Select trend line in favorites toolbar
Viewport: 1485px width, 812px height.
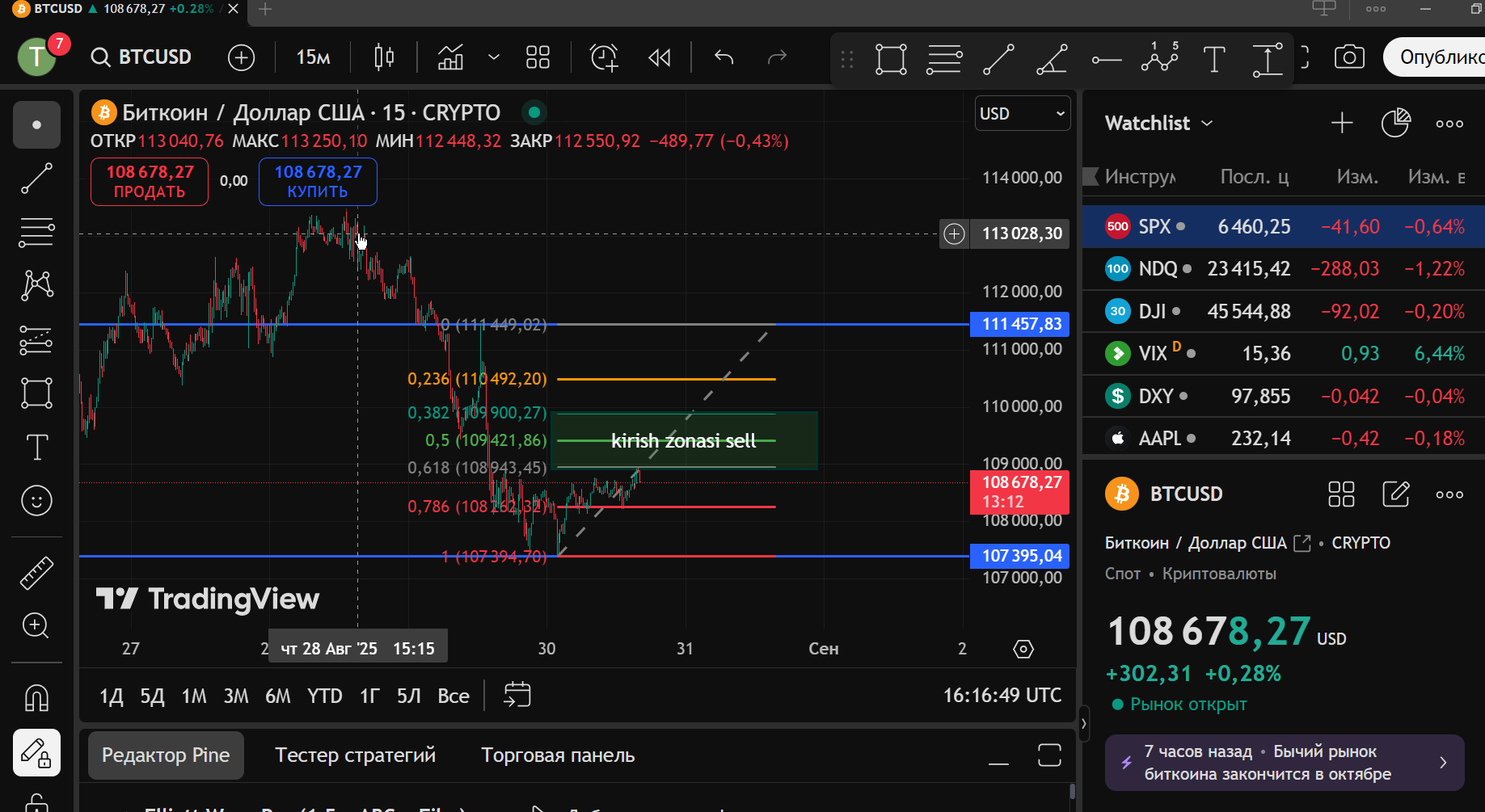pos(998,59)
